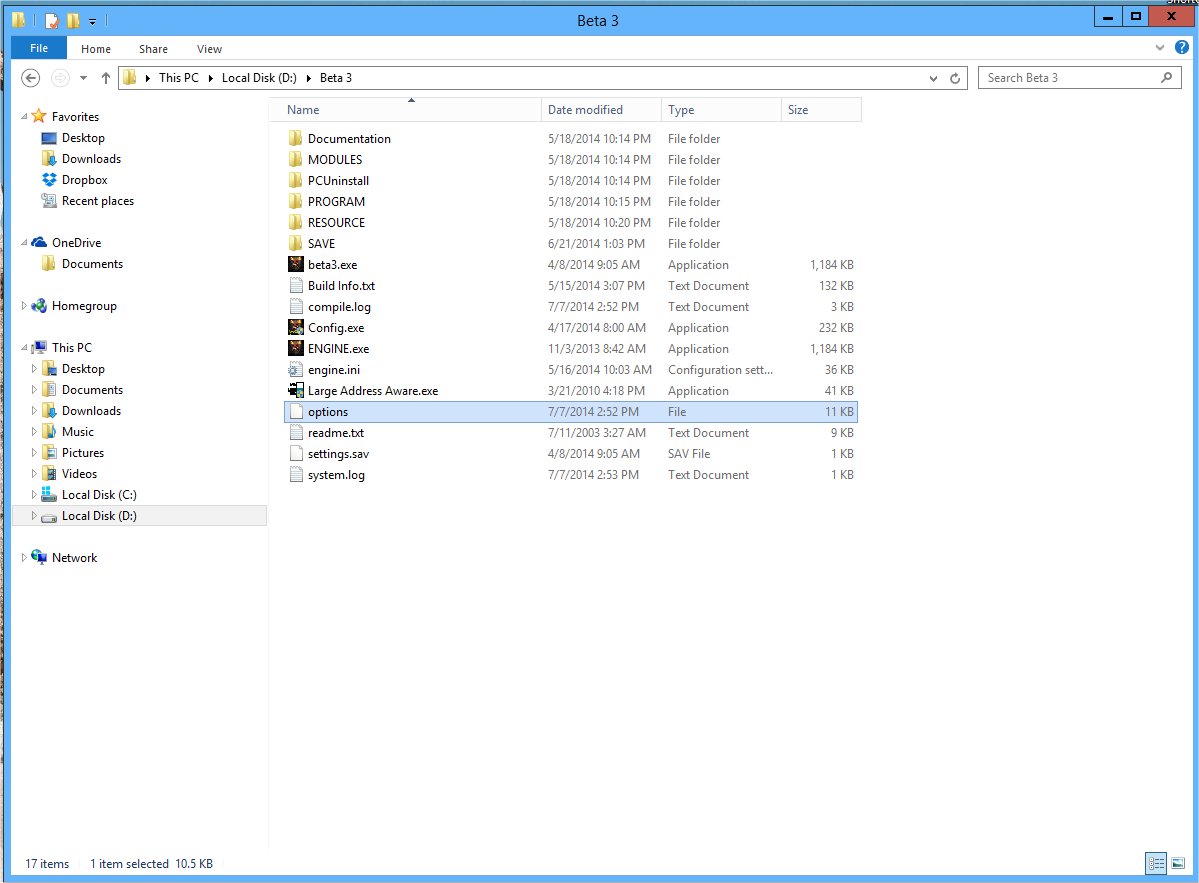
Task: Select Videos under This PC
Action: point(79,474)
